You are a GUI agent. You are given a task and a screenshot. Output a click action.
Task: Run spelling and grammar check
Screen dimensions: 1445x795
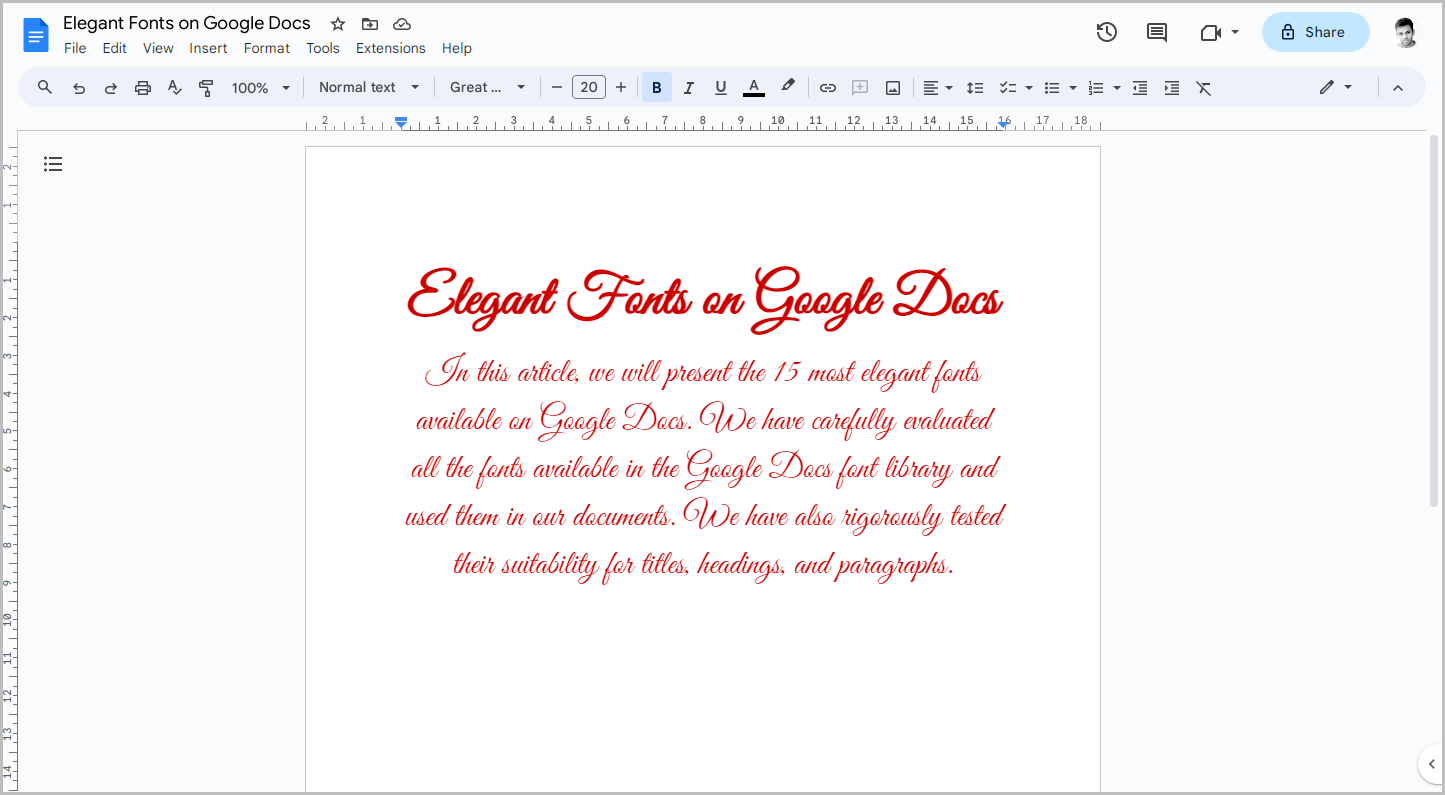tap(174, 87)
